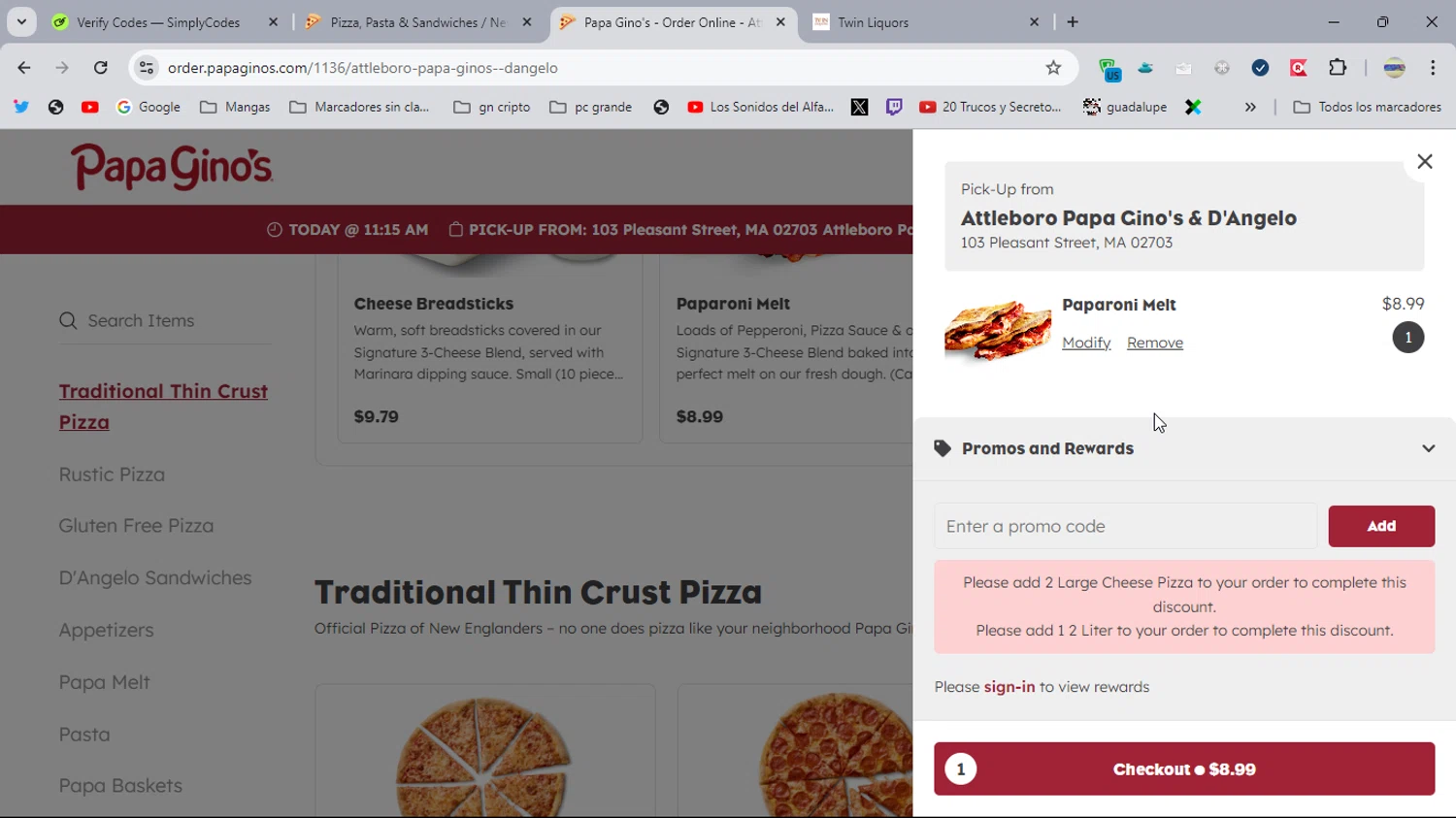Switch to Pizza, Pasta & Sandwiches tab
Screen dimensions: 1456x818
click(x=417, y=22)
